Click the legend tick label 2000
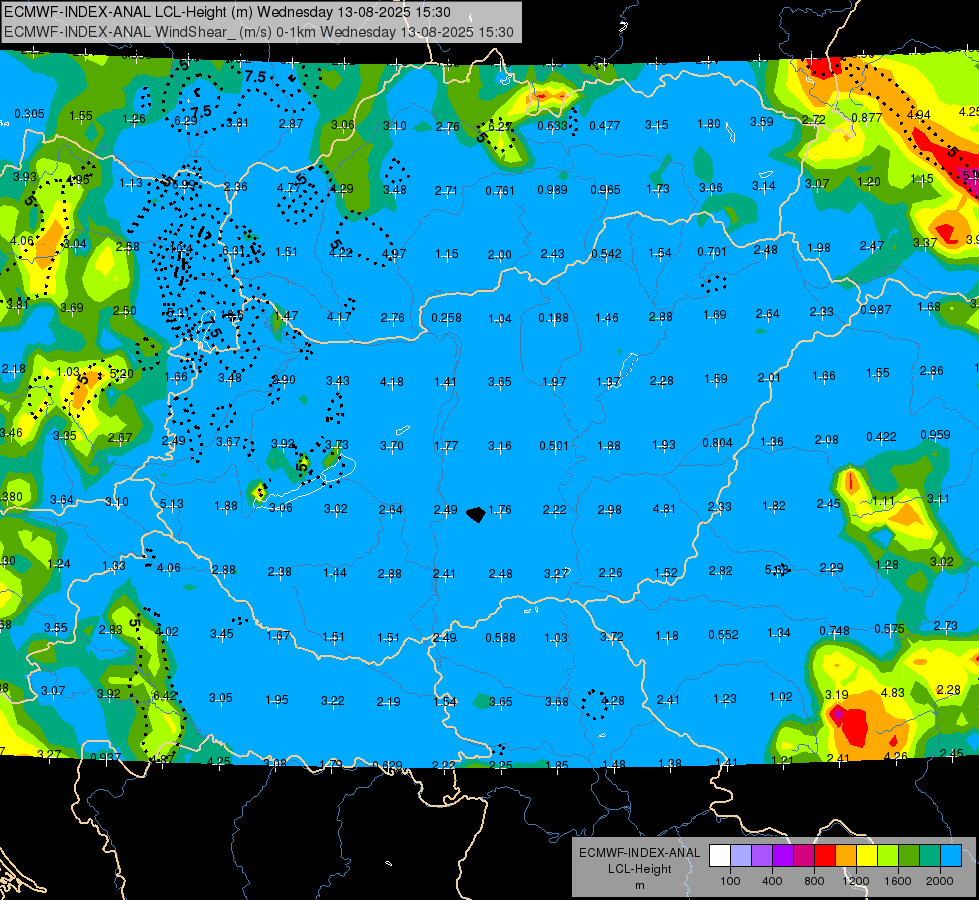The width and height of the screenshot is (979, 900). 940,881
